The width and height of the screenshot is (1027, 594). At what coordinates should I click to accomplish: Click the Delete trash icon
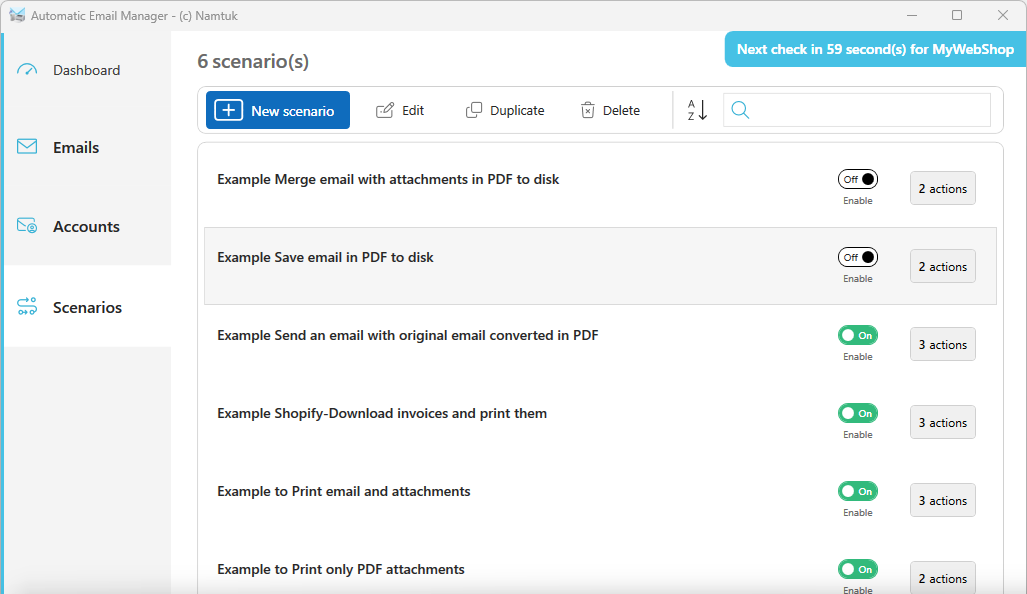[x=588, y=110]
